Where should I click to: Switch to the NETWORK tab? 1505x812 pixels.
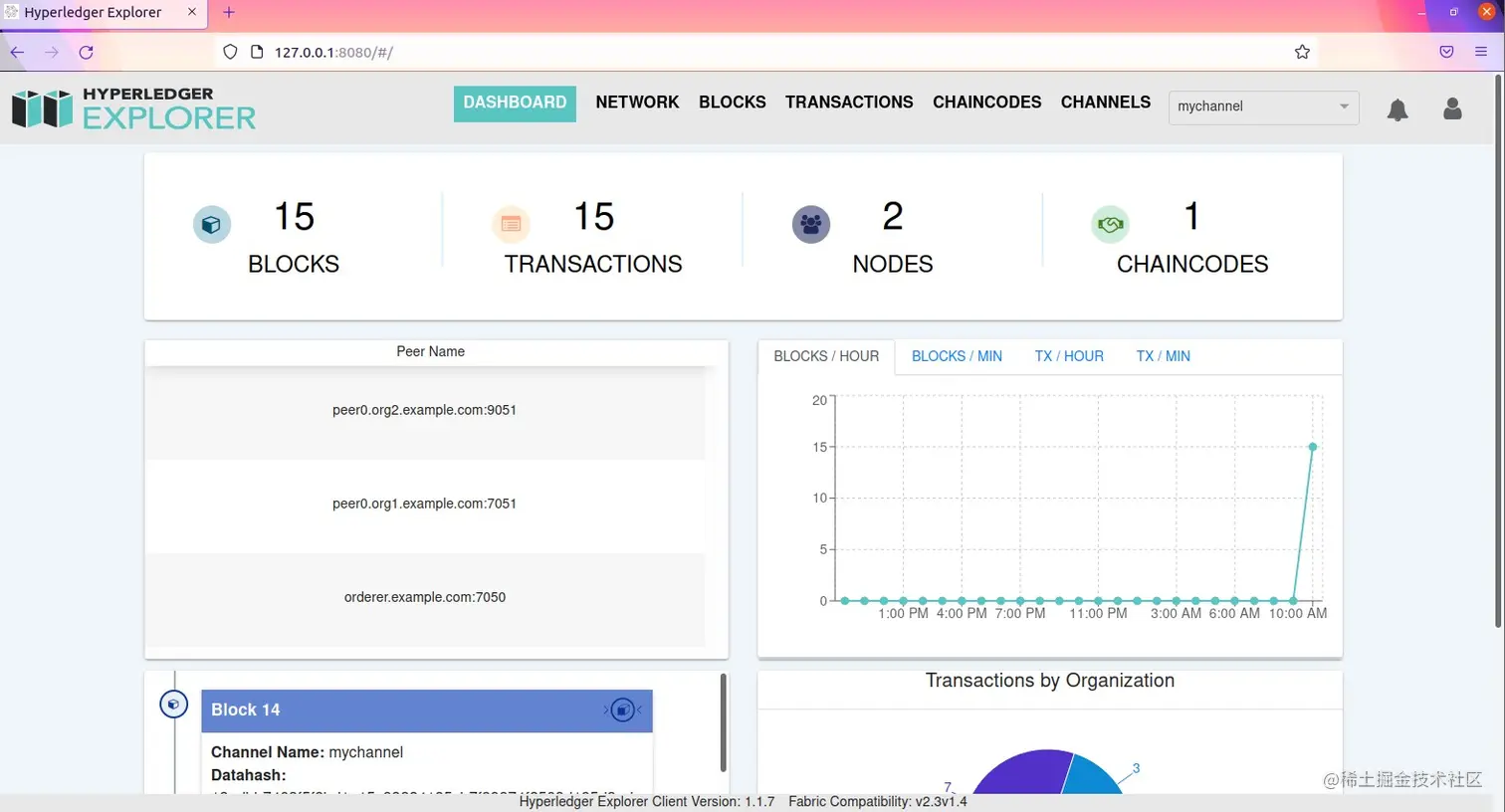[x=637, y=101]
